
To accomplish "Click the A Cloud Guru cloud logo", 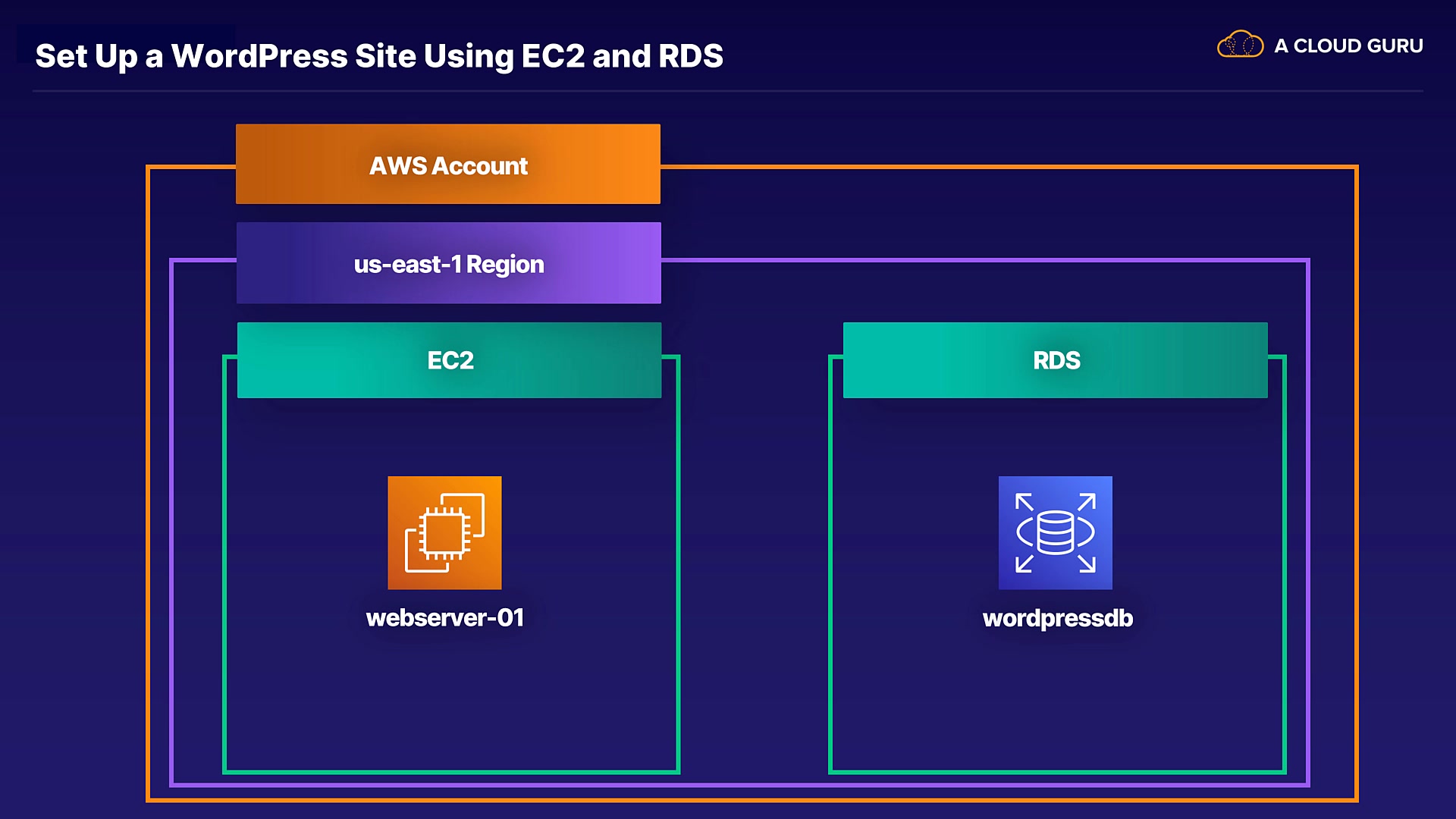I will 1240,45.
